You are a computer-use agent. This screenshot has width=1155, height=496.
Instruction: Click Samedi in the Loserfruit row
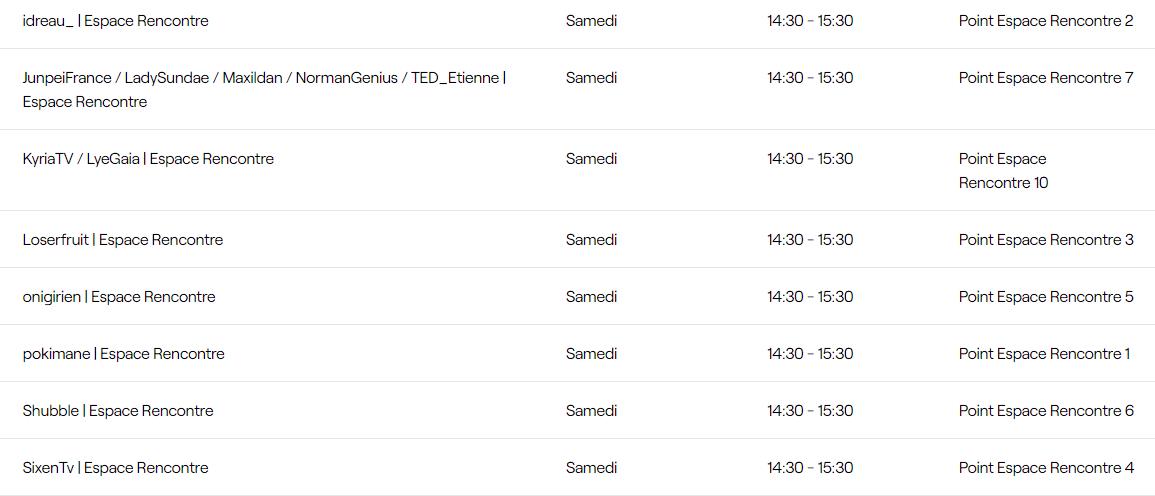click(591, 240)
